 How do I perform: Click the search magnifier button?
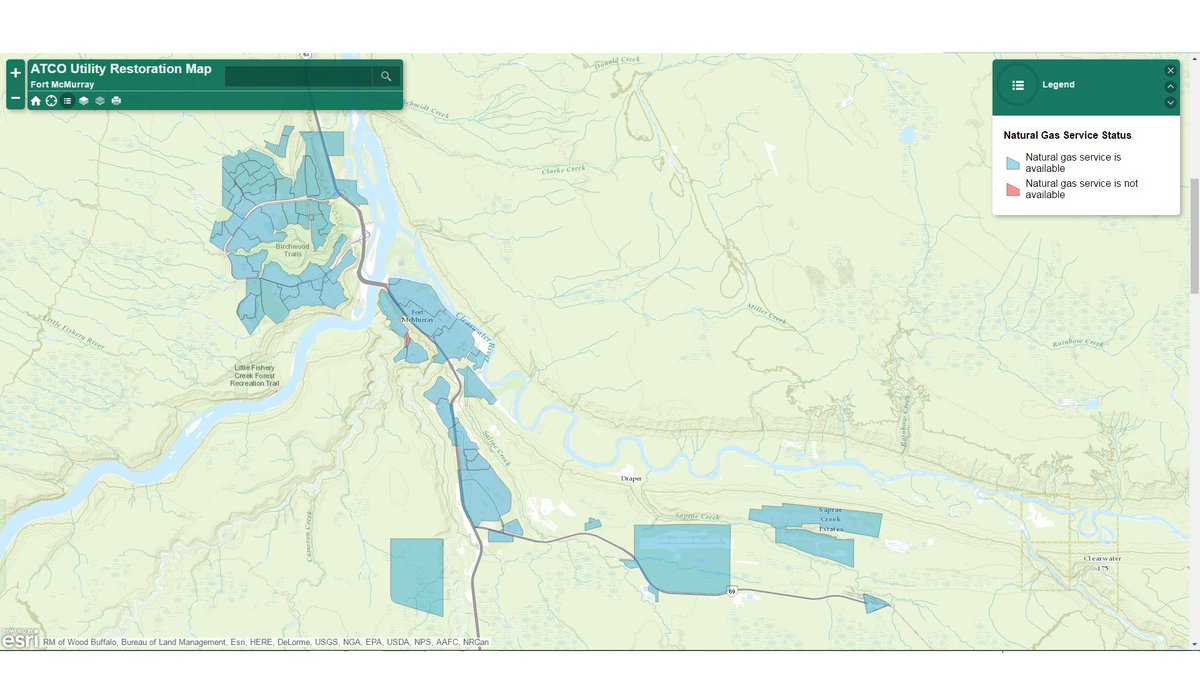(386, 76)
